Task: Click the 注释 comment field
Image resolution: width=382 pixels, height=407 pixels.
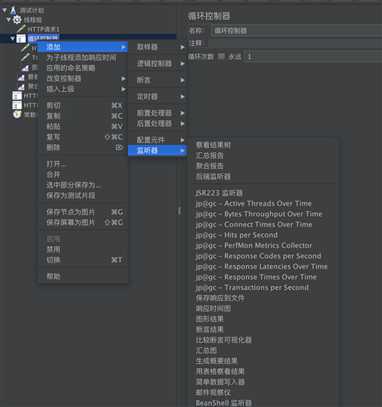Action: coord(295,43)
